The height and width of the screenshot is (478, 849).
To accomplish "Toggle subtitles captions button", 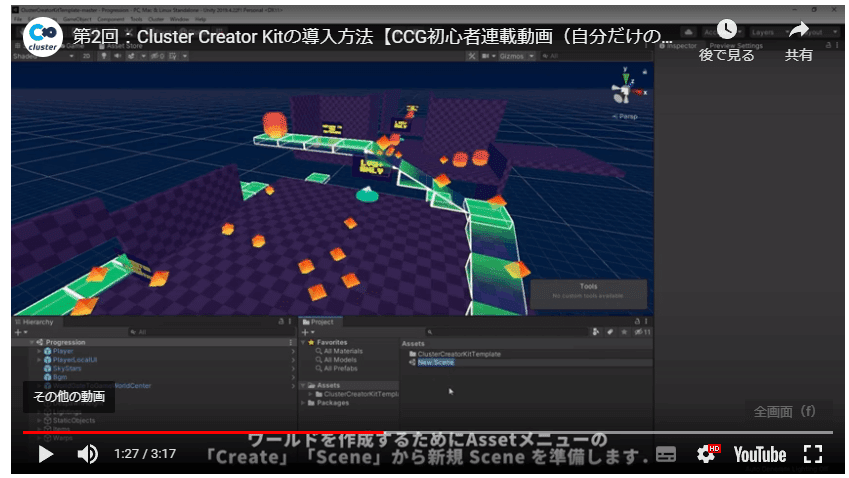I will point(665,455).
